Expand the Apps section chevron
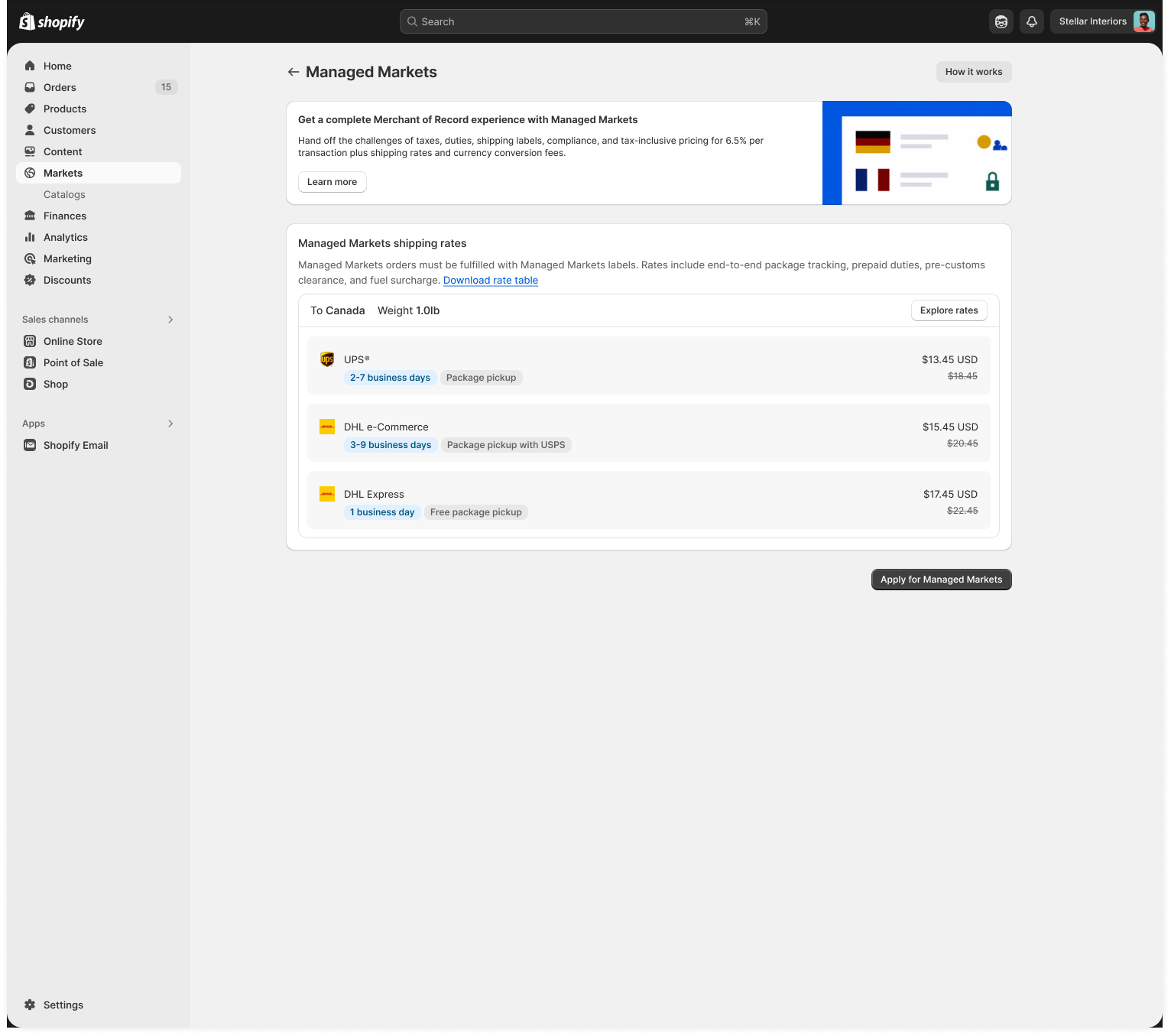This screenshot has width=1171, height=1036. point(170,424)
